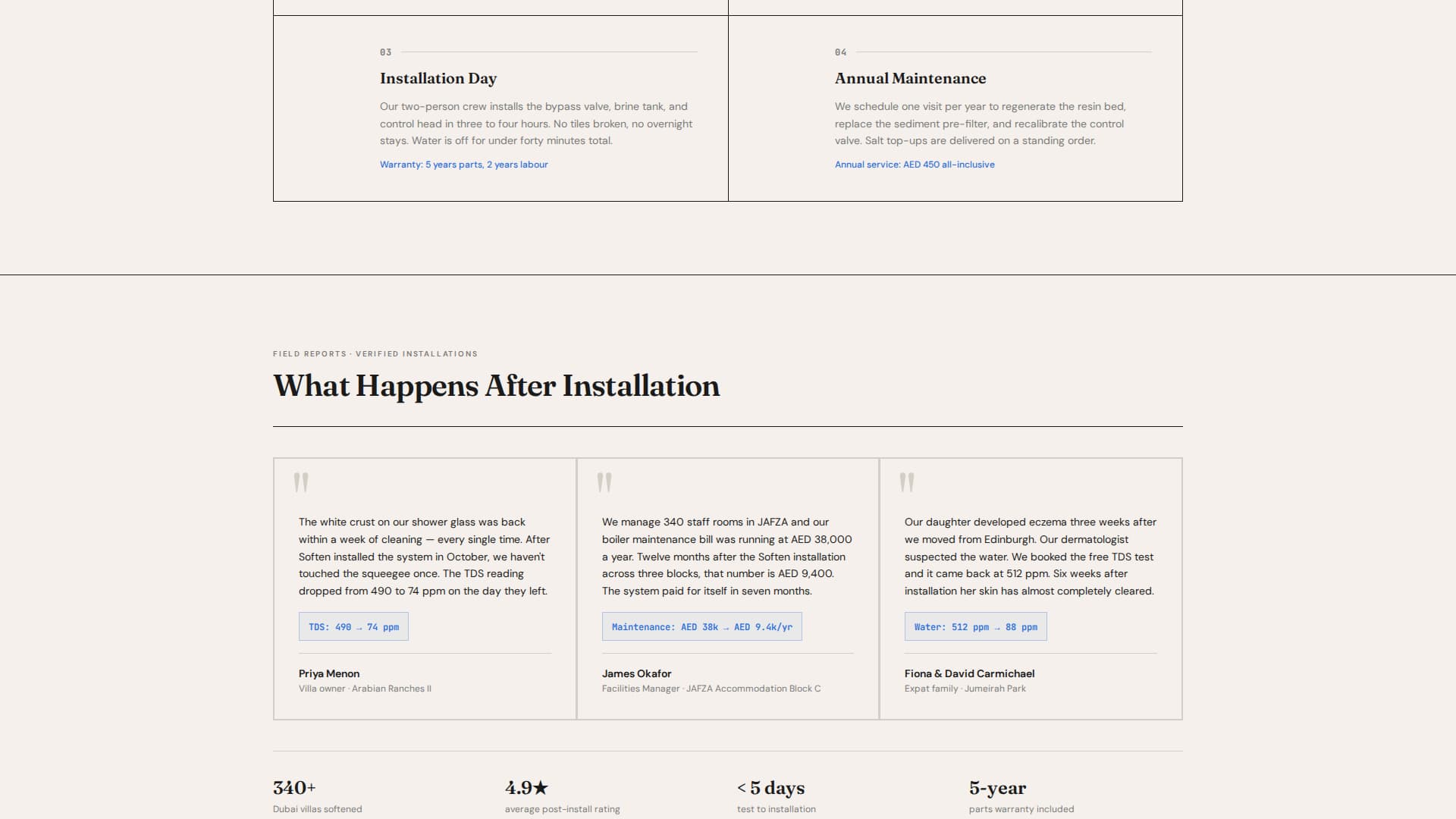Click 'Villa owner · Arabian Ranches II' subtitle

pos(365,689)
